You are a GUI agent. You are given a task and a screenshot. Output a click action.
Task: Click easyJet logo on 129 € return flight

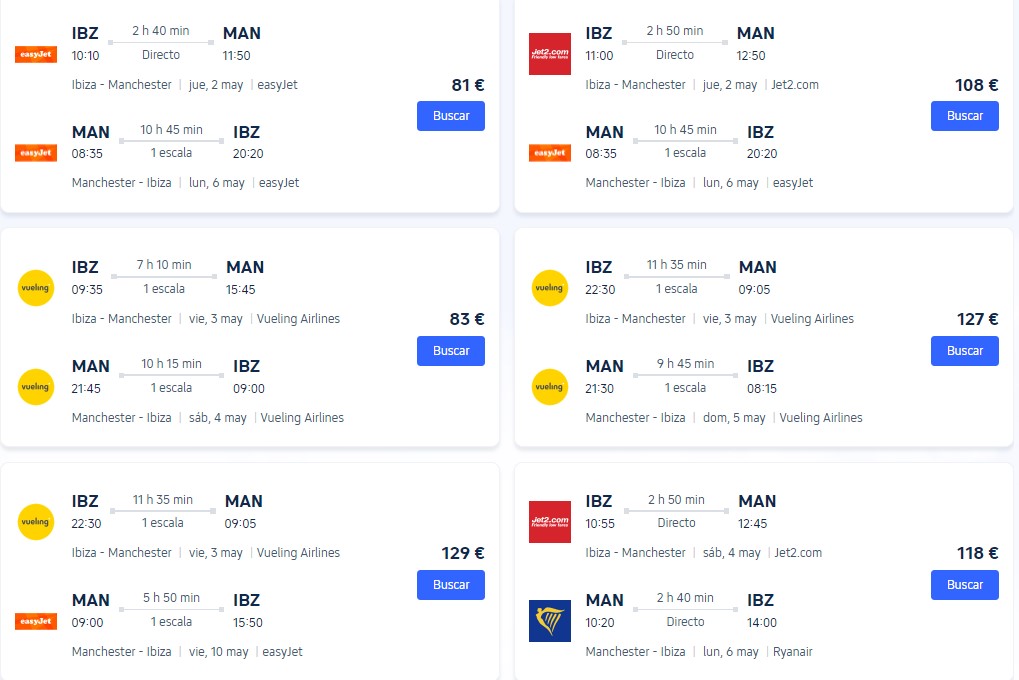(36, 621)
